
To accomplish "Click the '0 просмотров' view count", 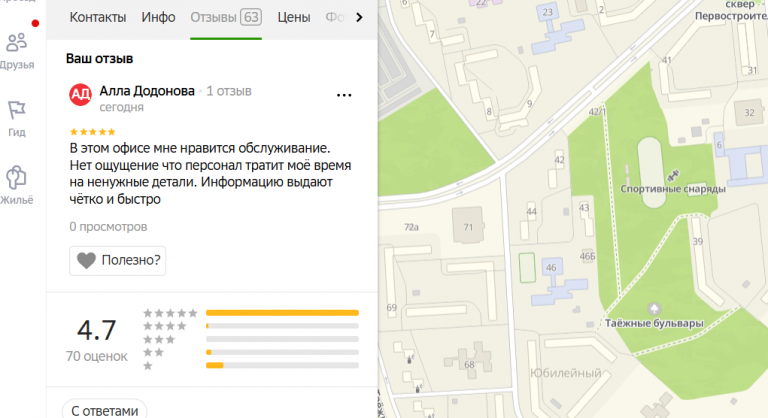I will (x=108, y=227).
